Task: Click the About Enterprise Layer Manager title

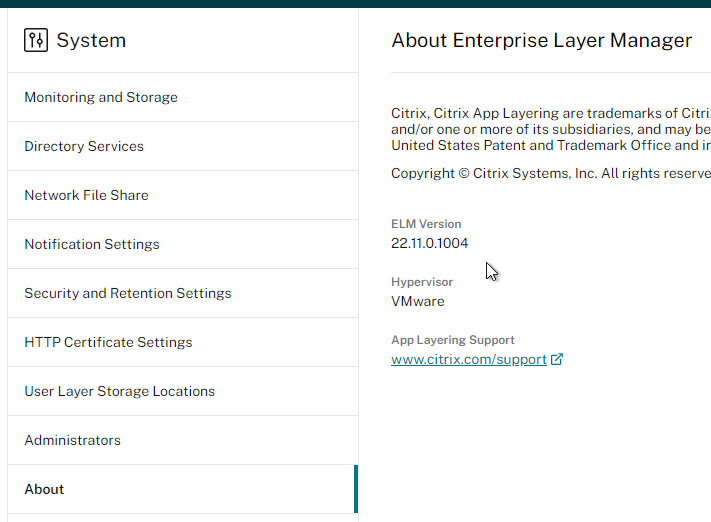Action: (x=542, y=40)
